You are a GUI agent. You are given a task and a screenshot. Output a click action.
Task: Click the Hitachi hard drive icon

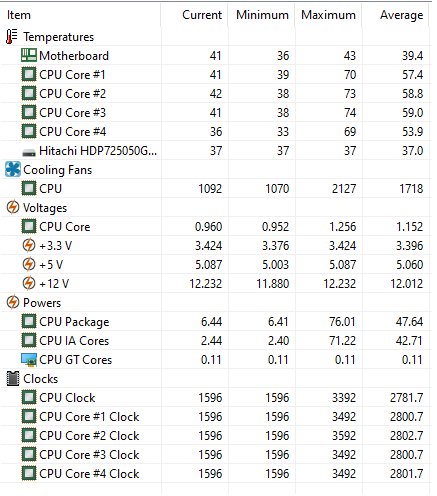point(29,153)
